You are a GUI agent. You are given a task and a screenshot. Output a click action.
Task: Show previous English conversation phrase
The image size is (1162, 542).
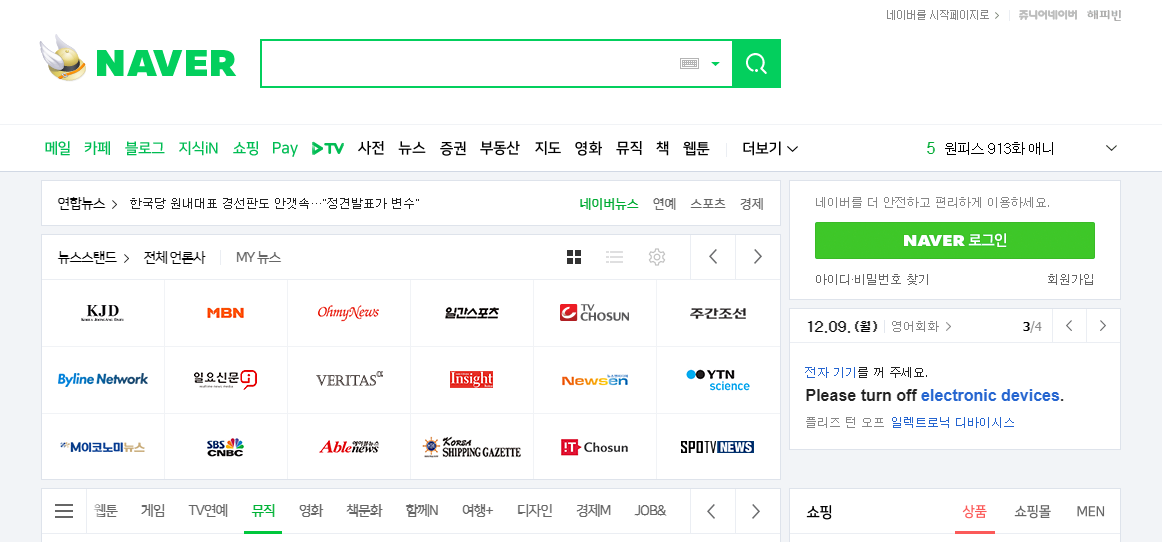tap(1069, 325)
